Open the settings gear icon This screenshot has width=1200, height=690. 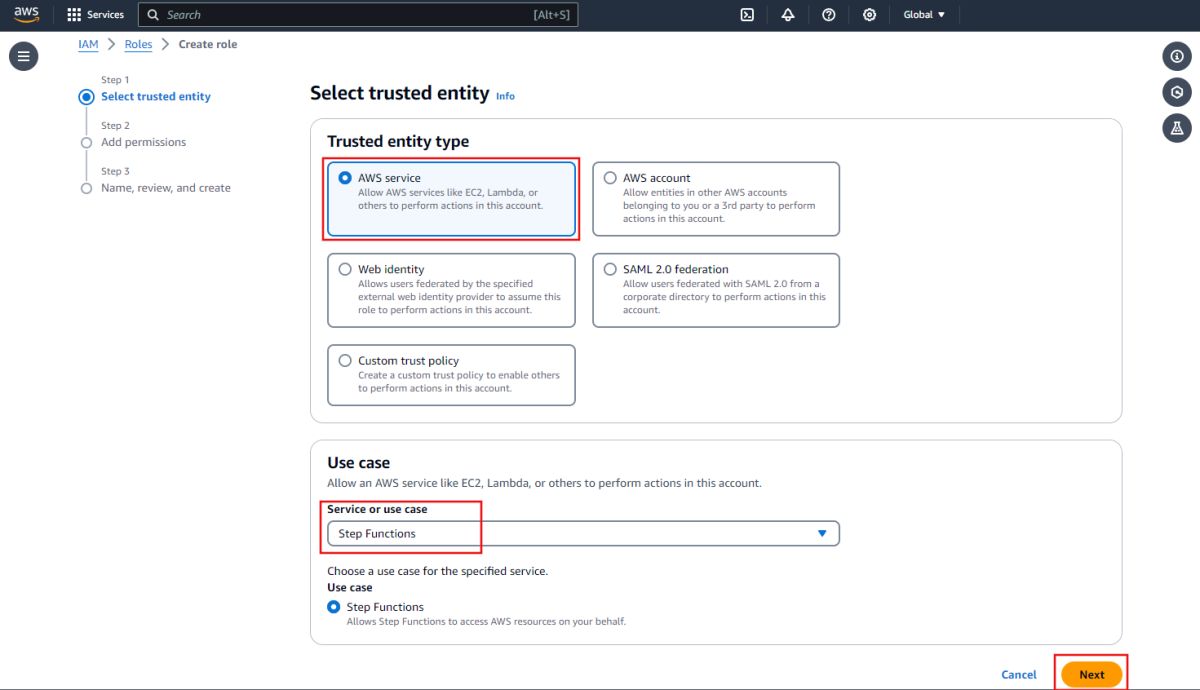click(x=870, y=15)
